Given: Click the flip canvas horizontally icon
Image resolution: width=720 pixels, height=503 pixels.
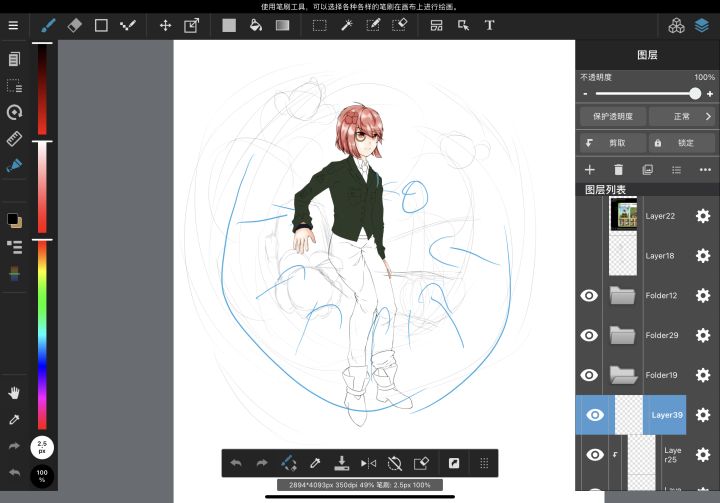Looking at the screenshot, I should coord(368,463).
